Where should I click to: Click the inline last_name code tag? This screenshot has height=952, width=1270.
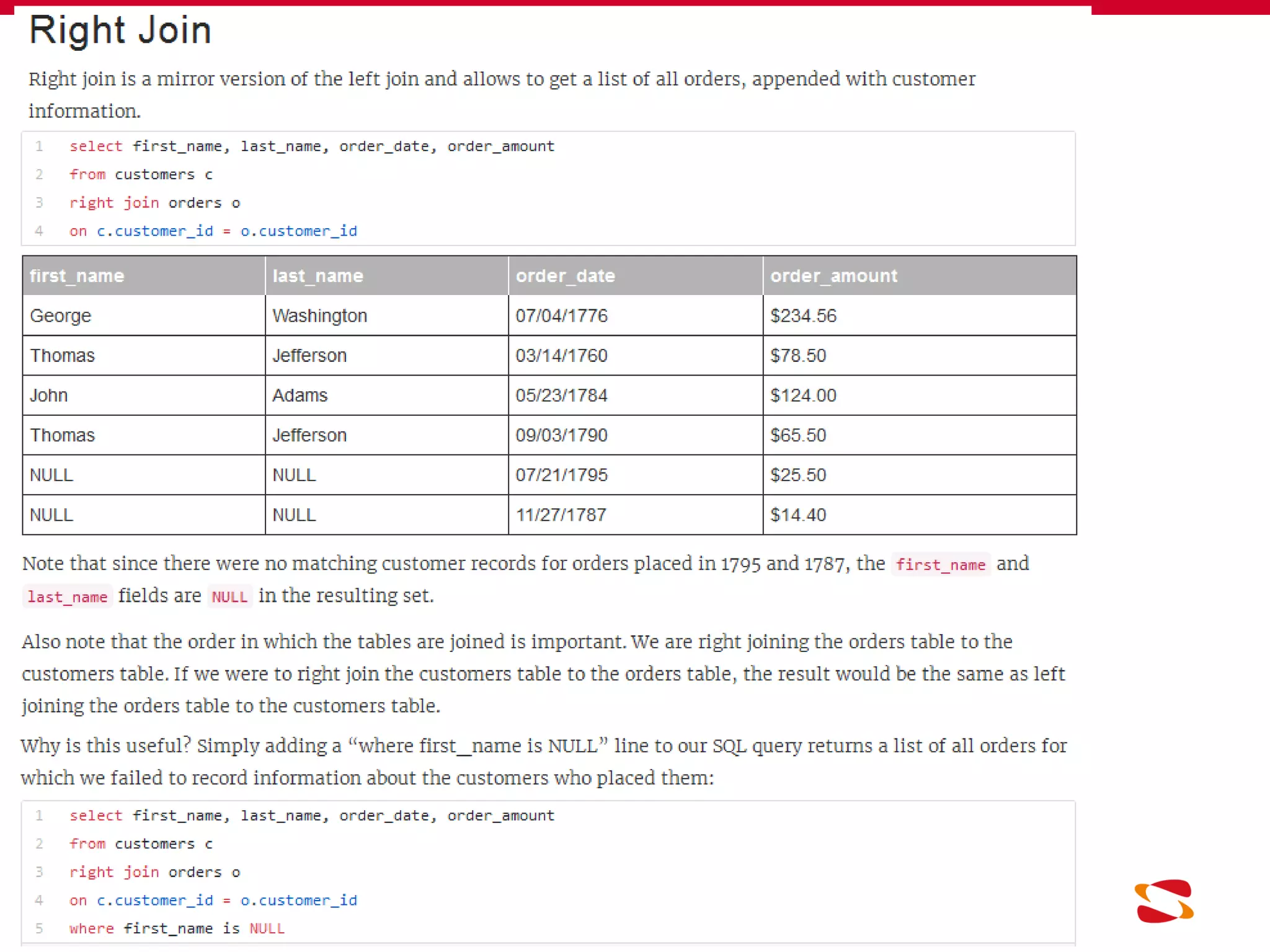pos(68,597)
